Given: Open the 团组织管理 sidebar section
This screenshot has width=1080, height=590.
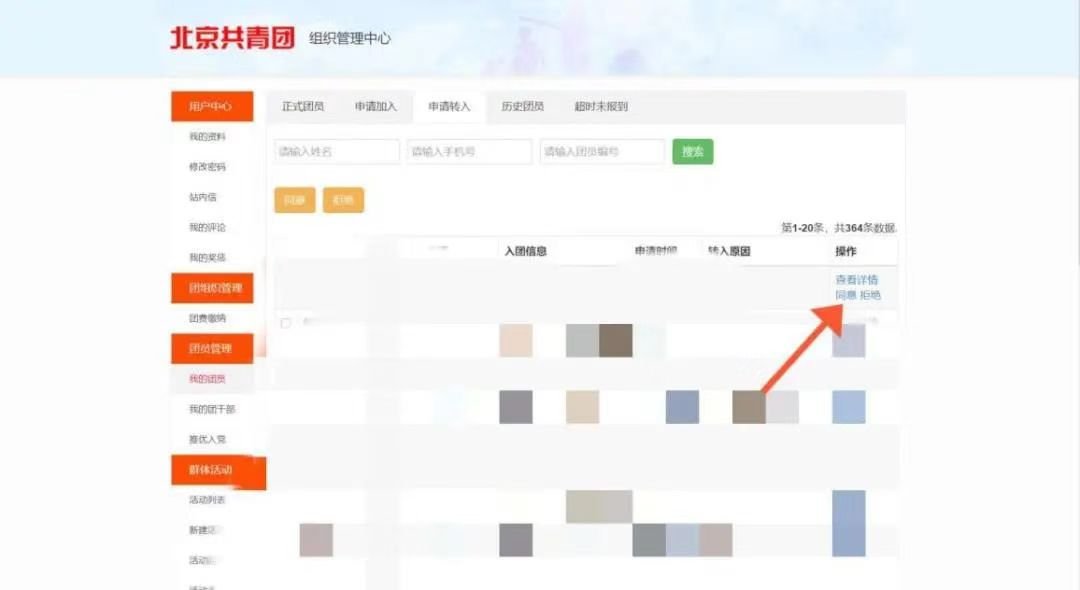Looking at the screenshot, I should pos(212,288).
